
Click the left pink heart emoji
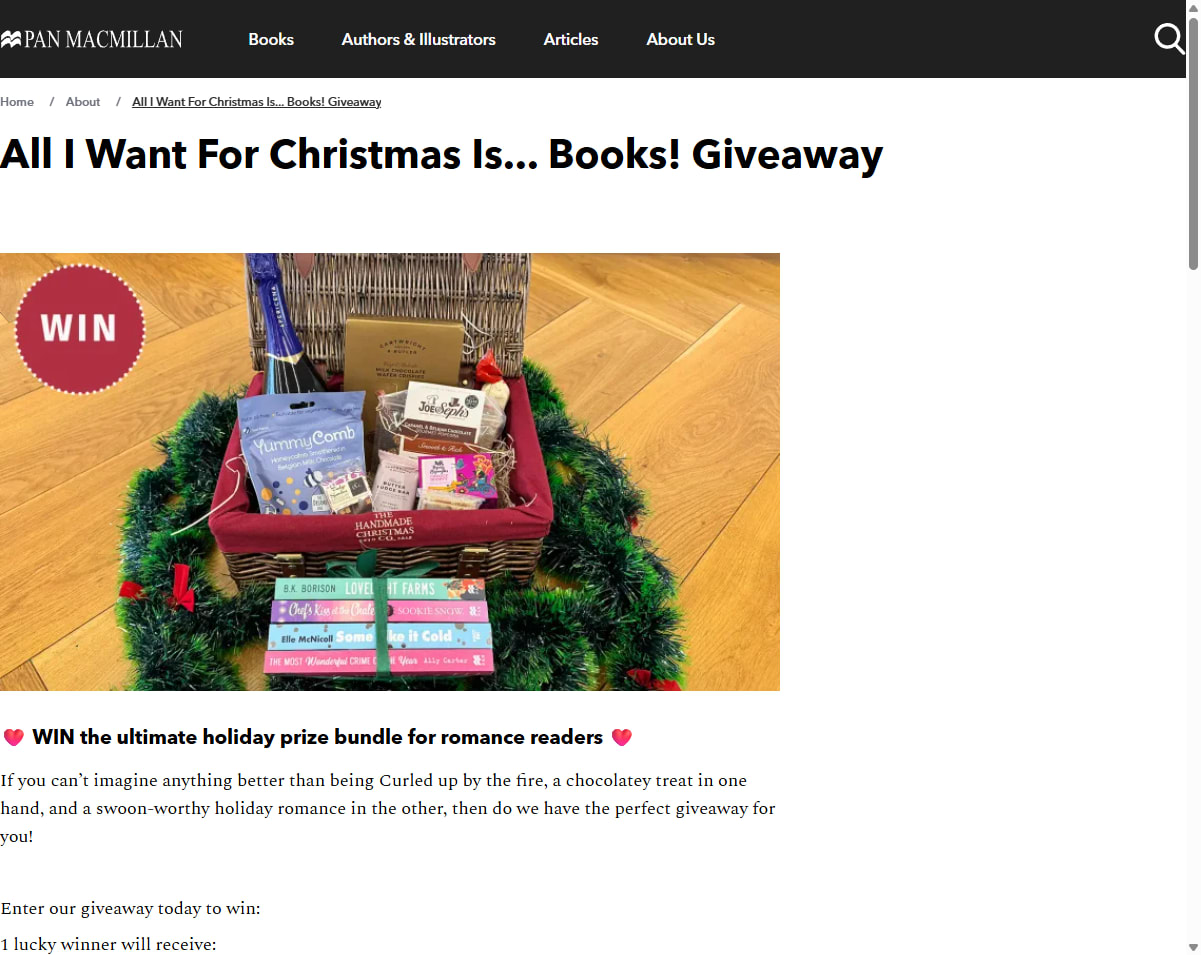(x=13, y=738)
